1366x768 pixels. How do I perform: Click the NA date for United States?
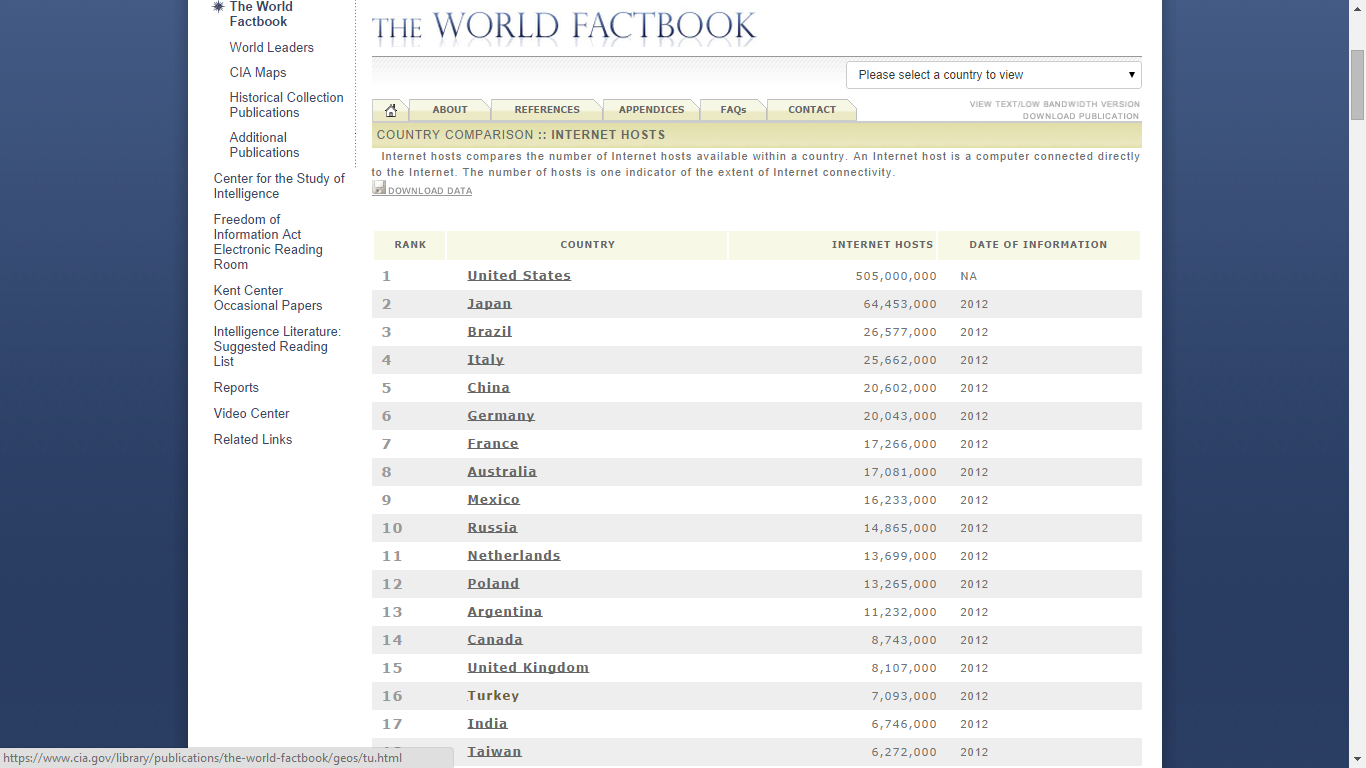click(x=968, y=276)
